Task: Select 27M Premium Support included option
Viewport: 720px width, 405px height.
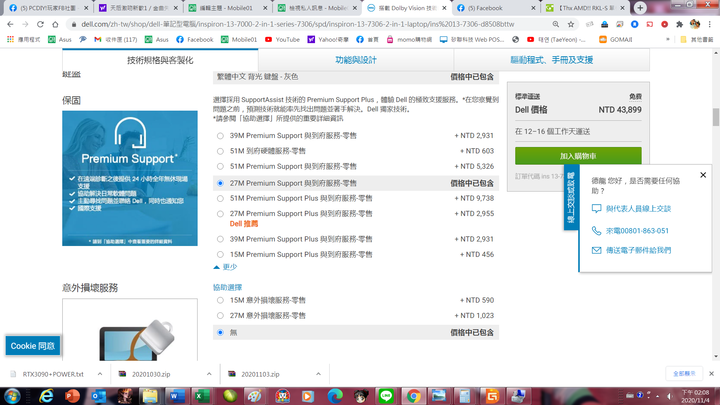Action: click(220, 183)
